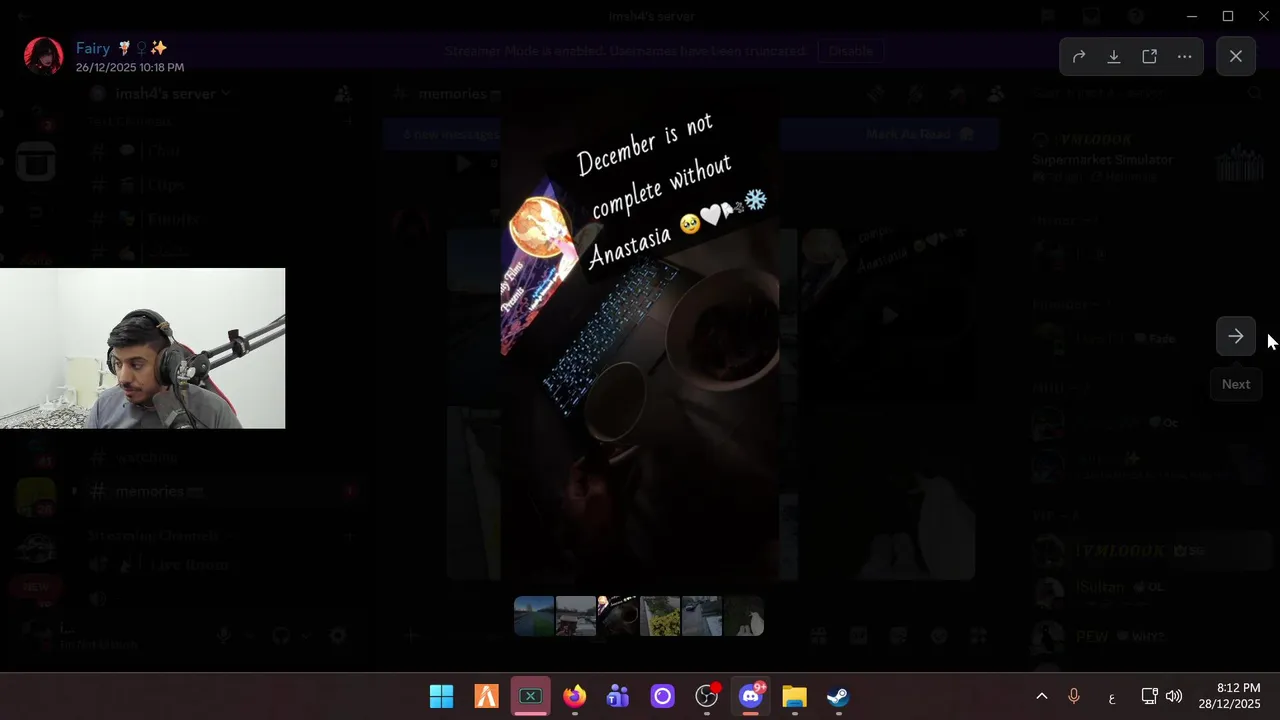Select the gray overcast scene thumbnail

[576, 616]
